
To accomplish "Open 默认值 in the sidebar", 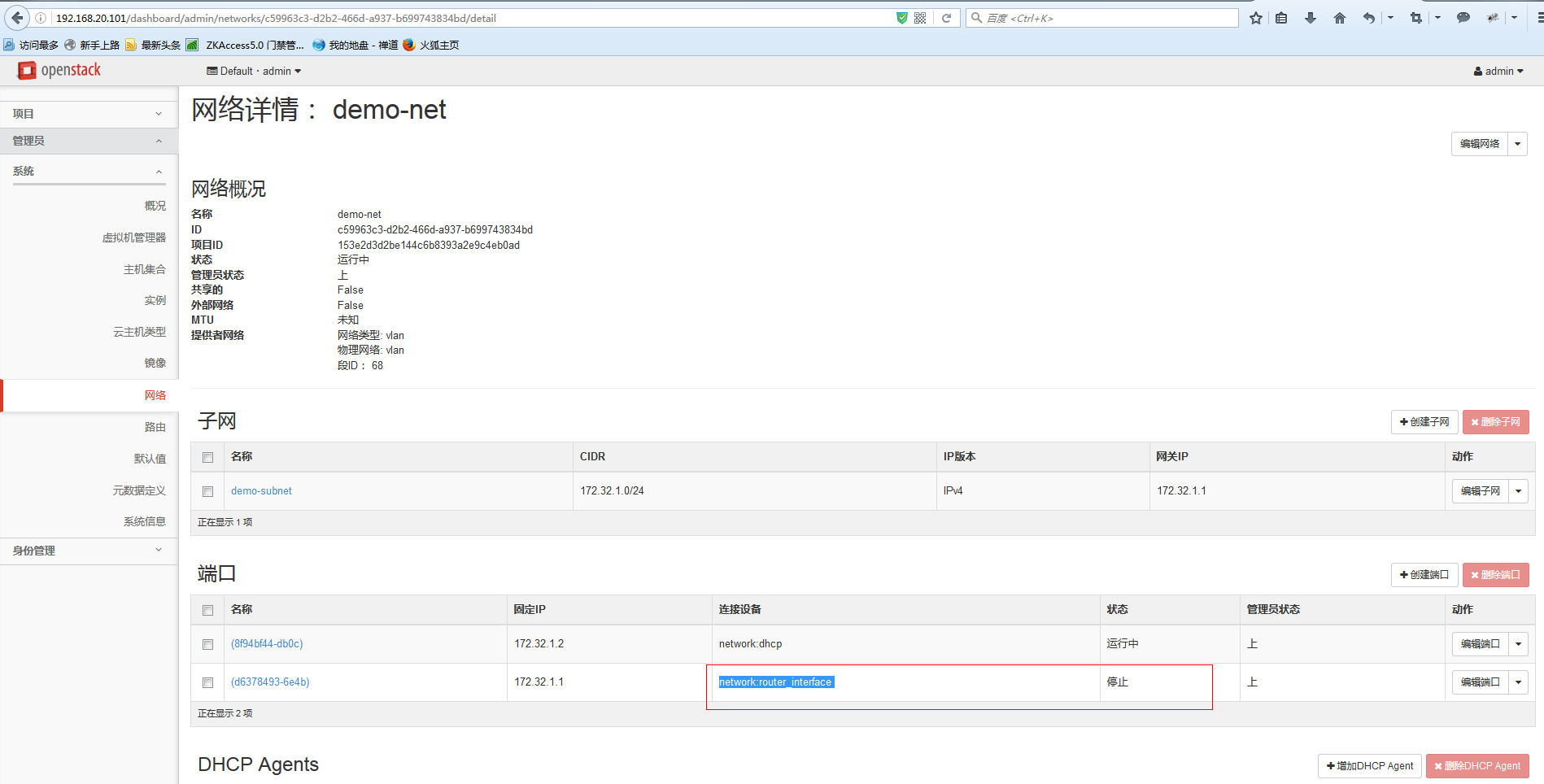I will click(x=150, y=459).
